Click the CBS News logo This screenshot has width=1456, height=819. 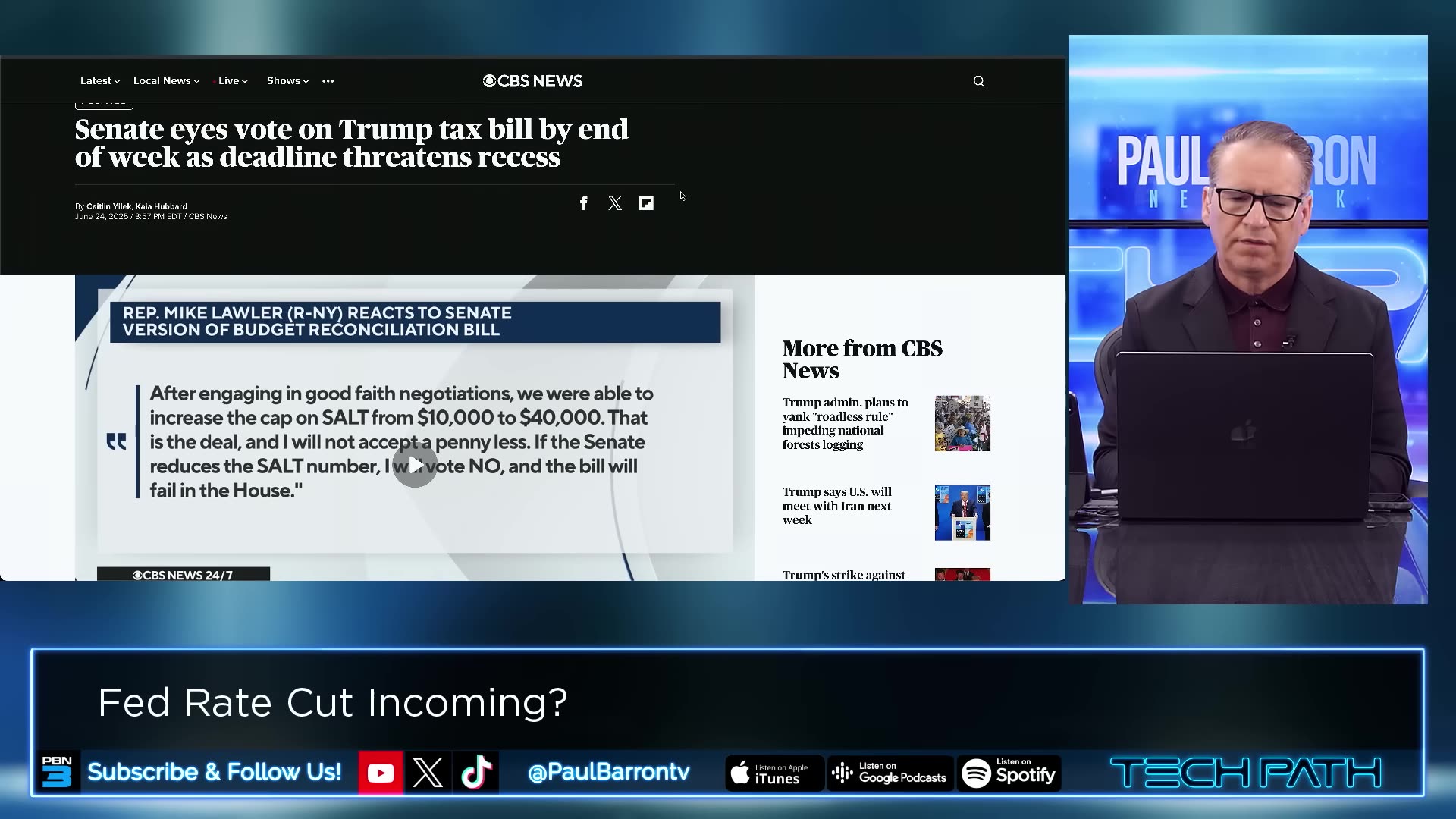pos(532,81)
